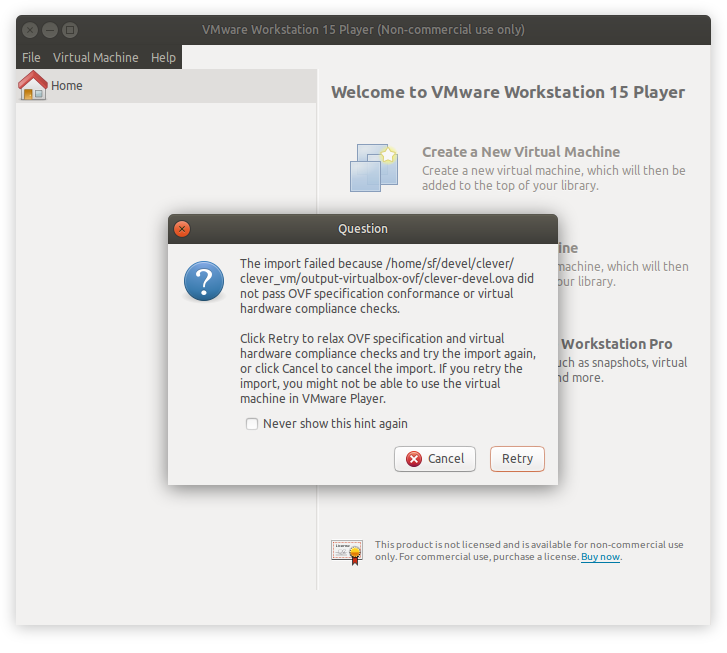Click the Create a New Virtual Machine icon
Viewport: 727px width, 653px height.
pos(374,167)
